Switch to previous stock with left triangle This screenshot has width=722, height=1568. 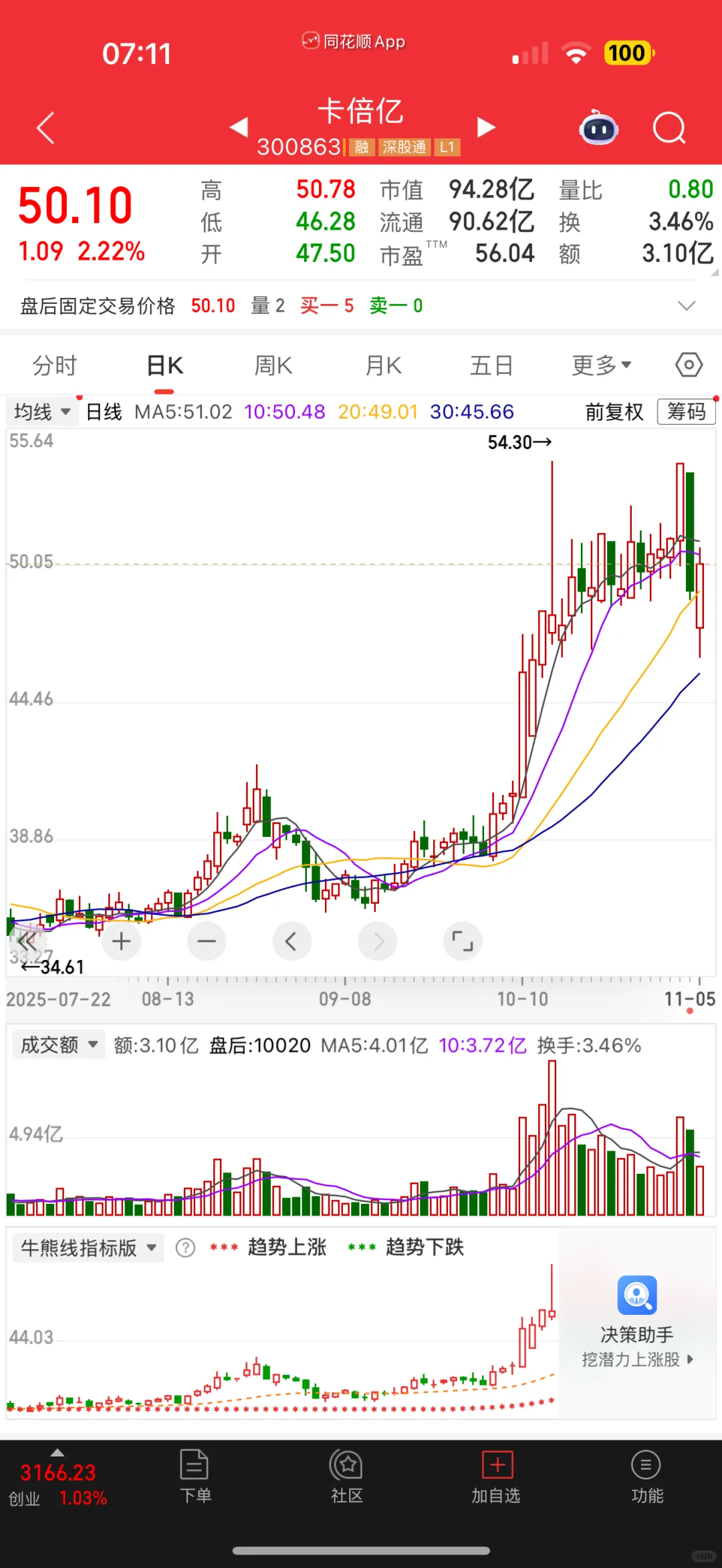pyautogui.click(x=239, y=127)
